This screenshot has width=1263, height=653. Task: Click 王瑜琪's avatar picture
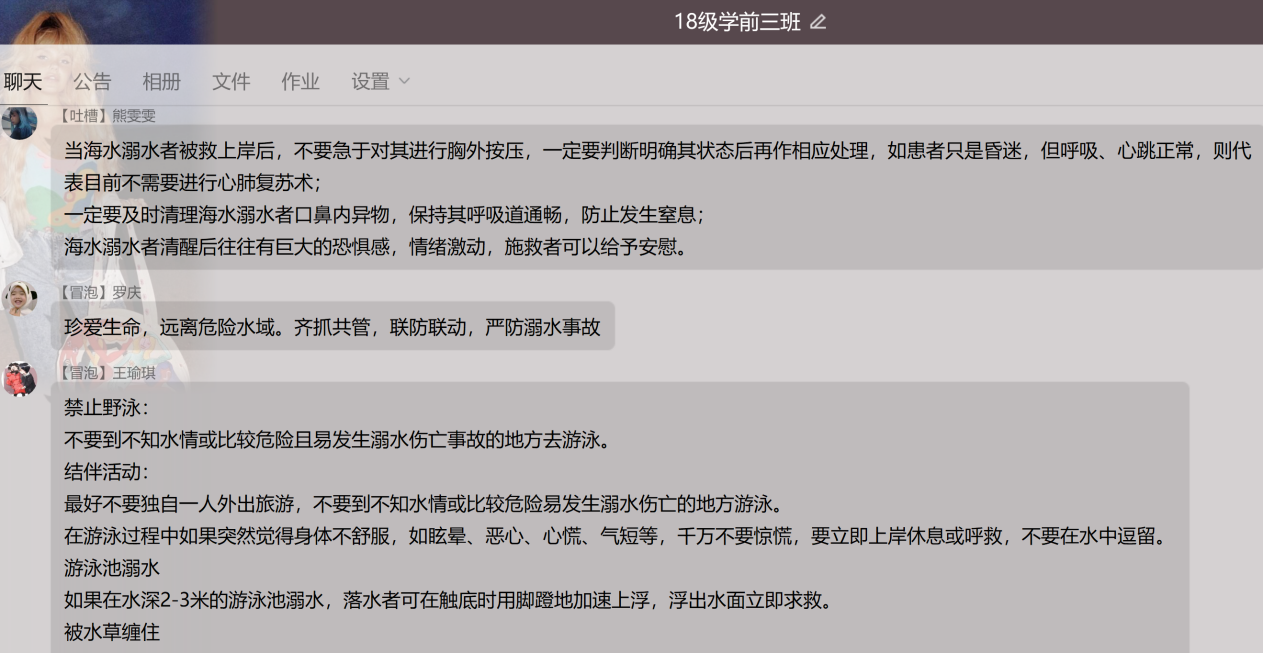(19, 379)
